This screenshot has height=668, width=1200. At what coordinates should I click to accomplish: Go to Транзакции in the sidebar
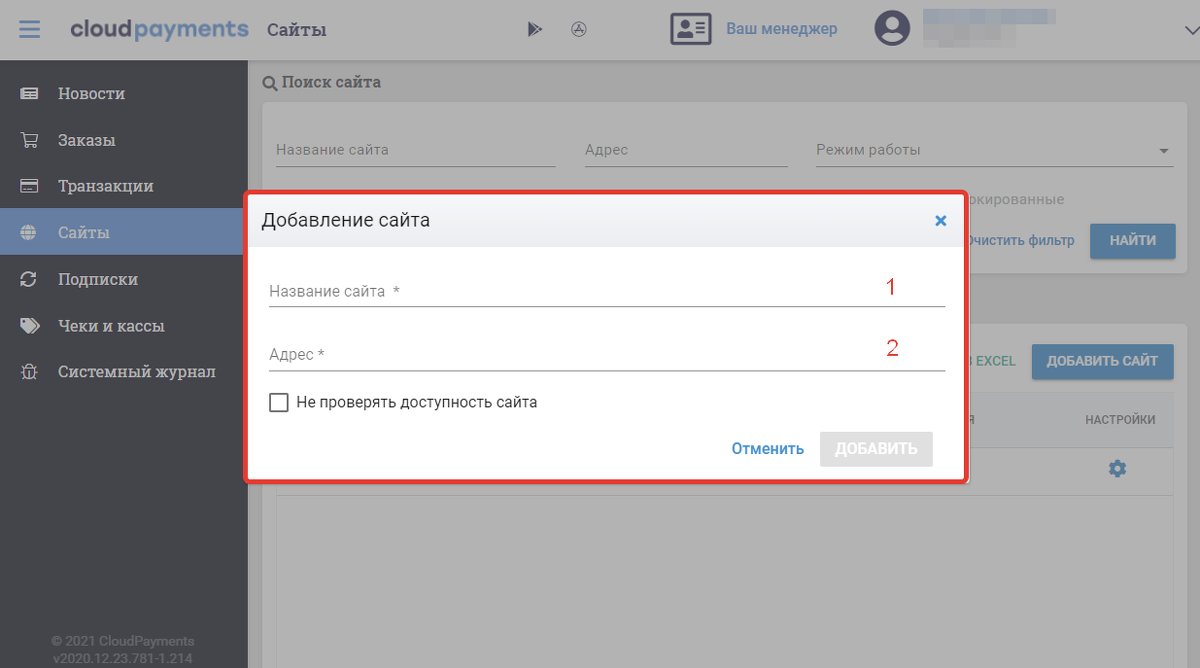[x=105, y=187]
